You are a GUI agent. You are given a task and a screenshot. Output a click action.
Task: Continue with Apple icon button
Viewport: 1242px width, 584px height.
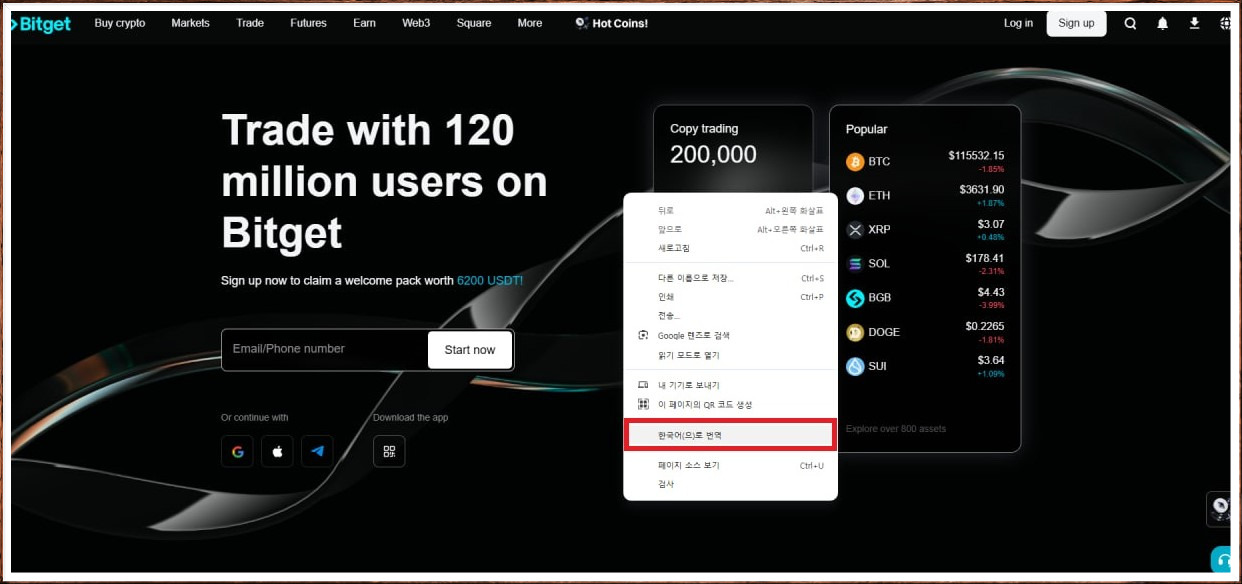point(277,451)
